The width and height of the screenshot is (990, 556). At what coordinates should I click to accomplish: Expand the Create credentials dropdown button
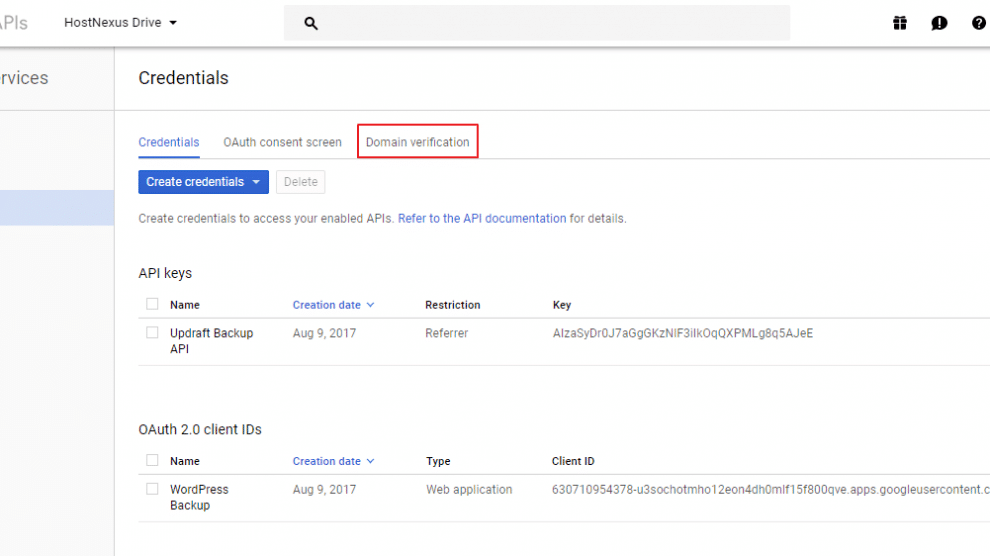(x=203, y=182)
